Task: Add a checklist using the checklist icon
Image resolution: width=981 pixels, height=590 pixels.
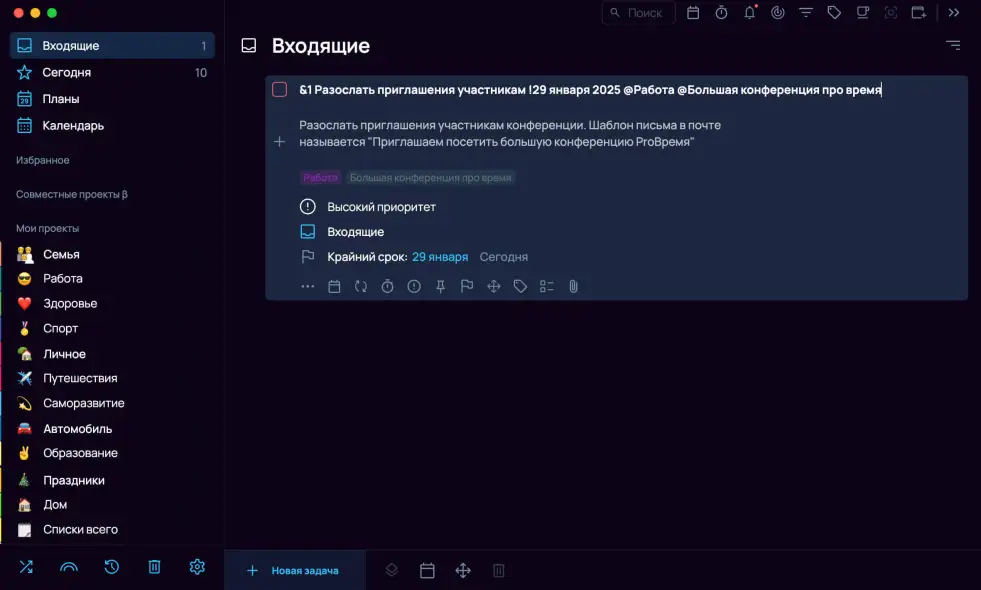Action: point(547,286)
